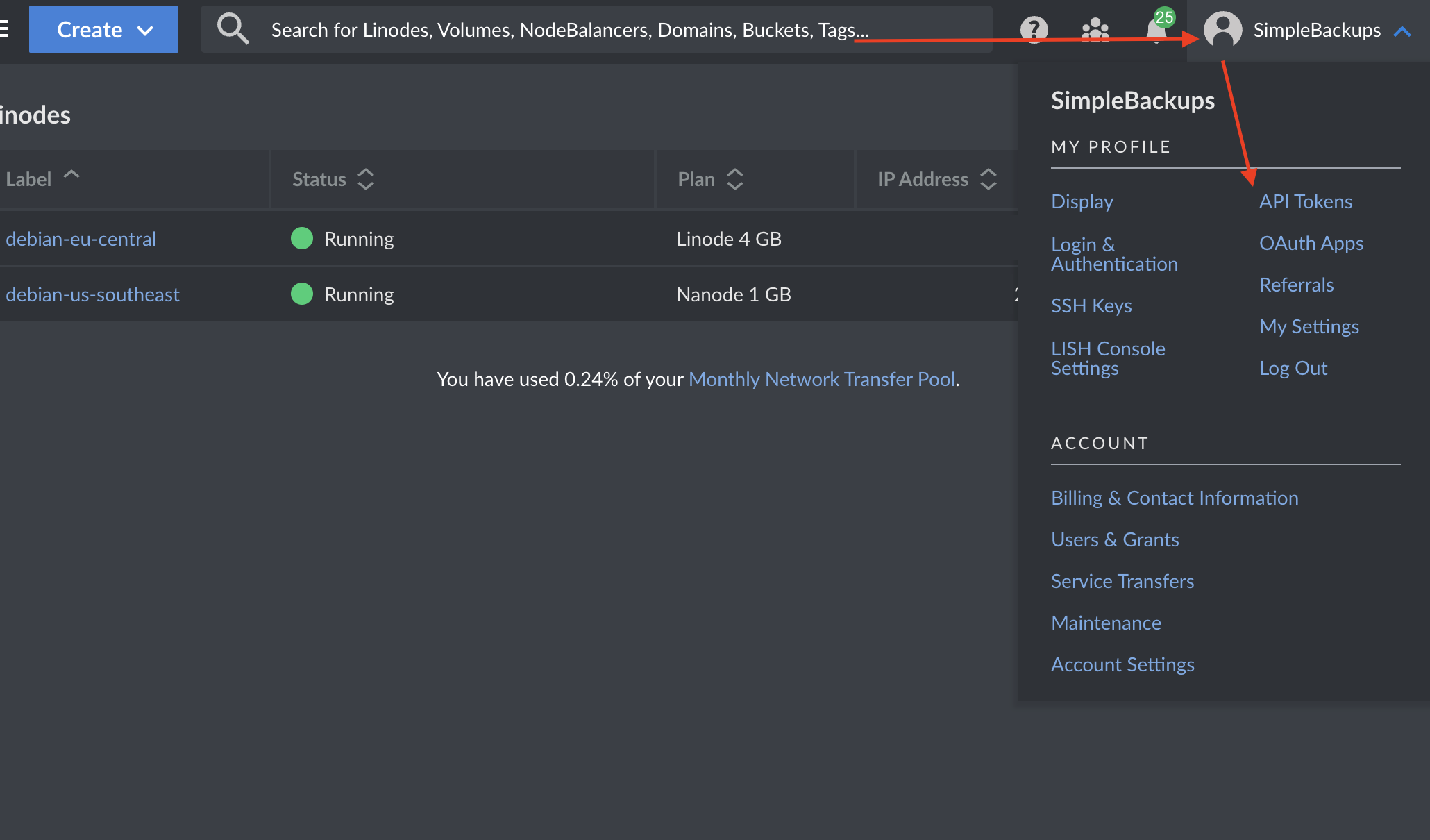Collapse the SimpleBackups profile menu chevron
The height and width of the screenshot is (840, 1430).
click(x=1402, y=31)
